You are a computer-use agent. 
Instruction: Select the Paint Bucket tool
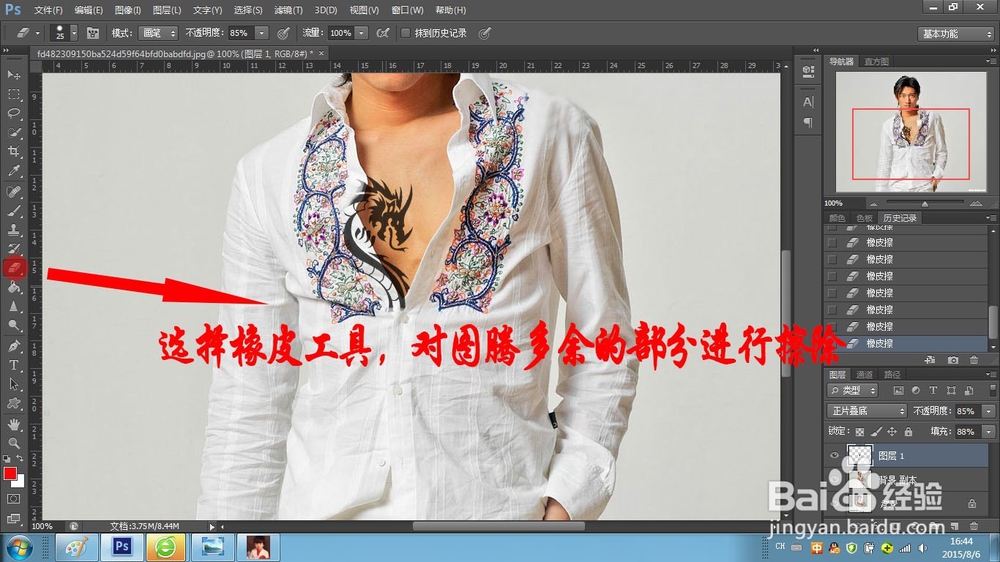point(13,288)
